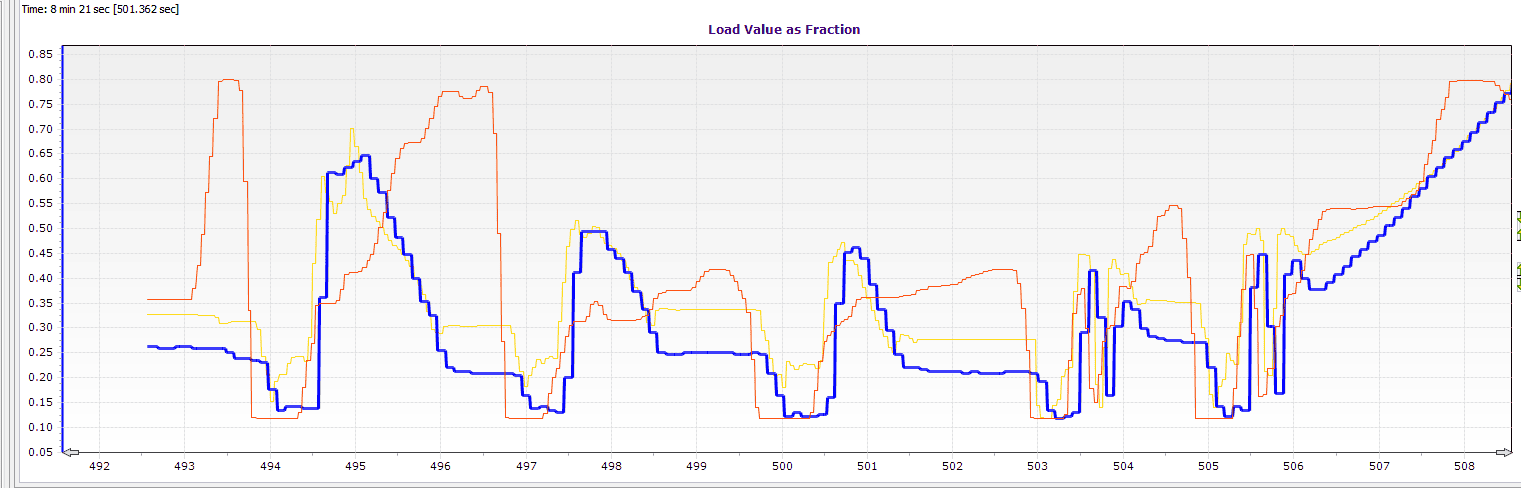Image resolution: width=1521 pixels, height=488 pixels.
Task: Click the 0.10 y-axis label
Action: [41, 427]
